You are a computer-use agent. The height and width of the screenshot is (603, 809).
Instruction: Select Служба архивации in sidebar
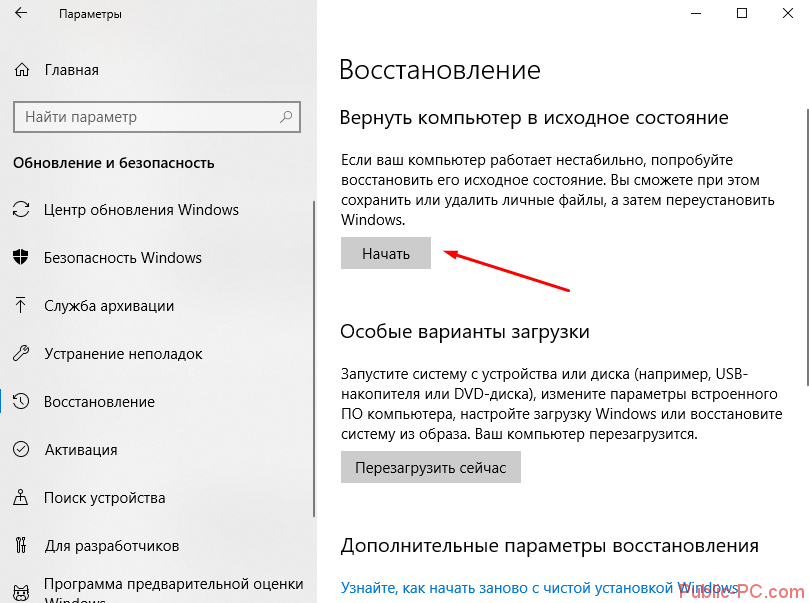[x=109, y=306]
